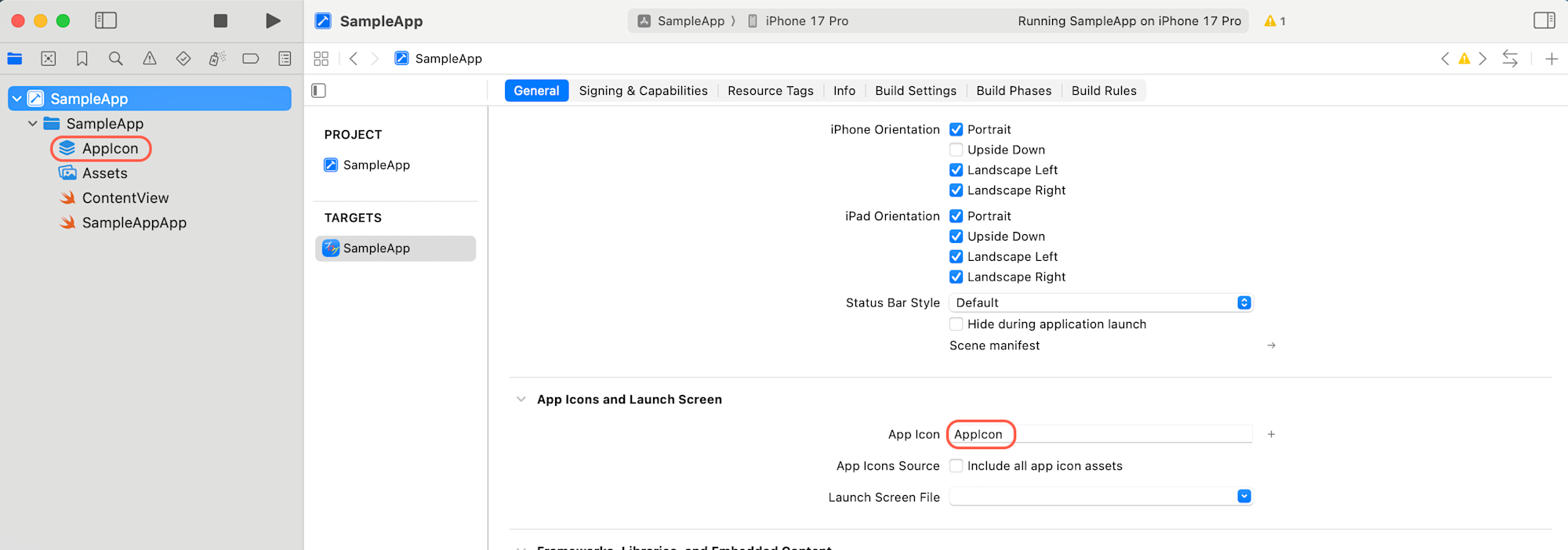Disable iPad Upside Down orientation

956,237
